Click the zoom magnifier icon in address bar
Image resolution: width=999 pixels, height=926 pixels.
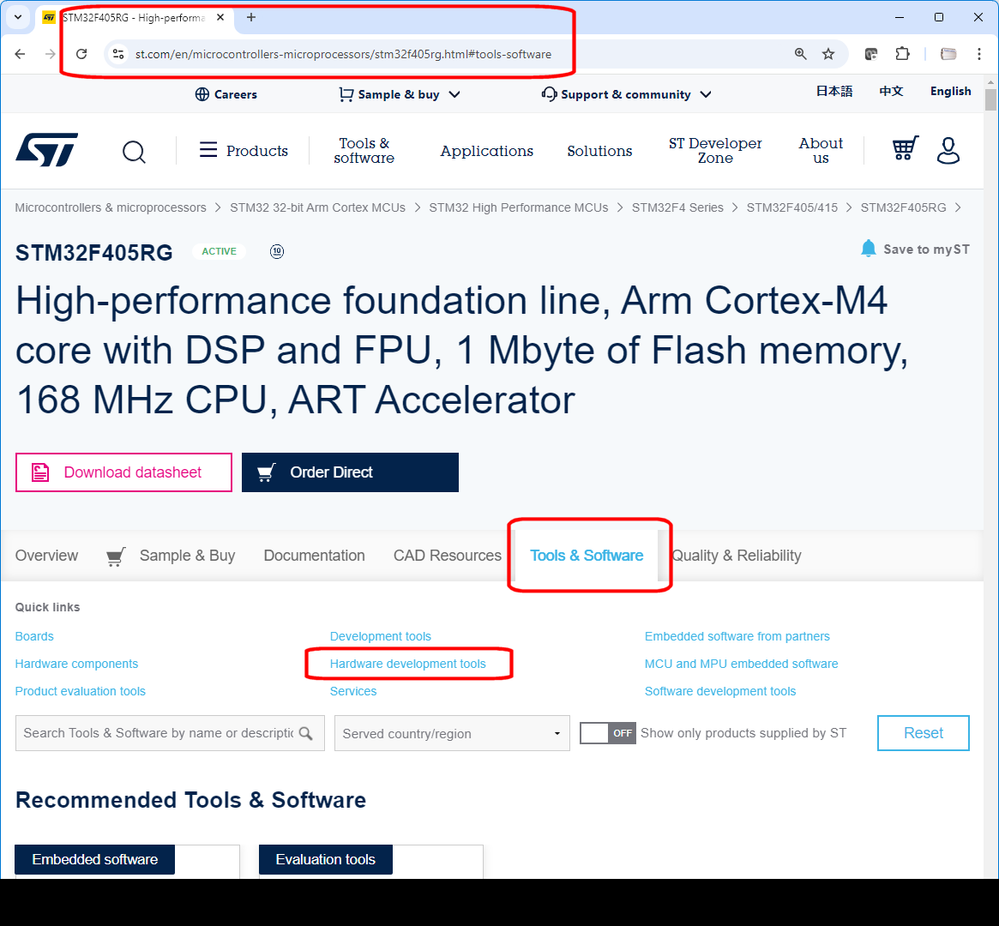800,54
